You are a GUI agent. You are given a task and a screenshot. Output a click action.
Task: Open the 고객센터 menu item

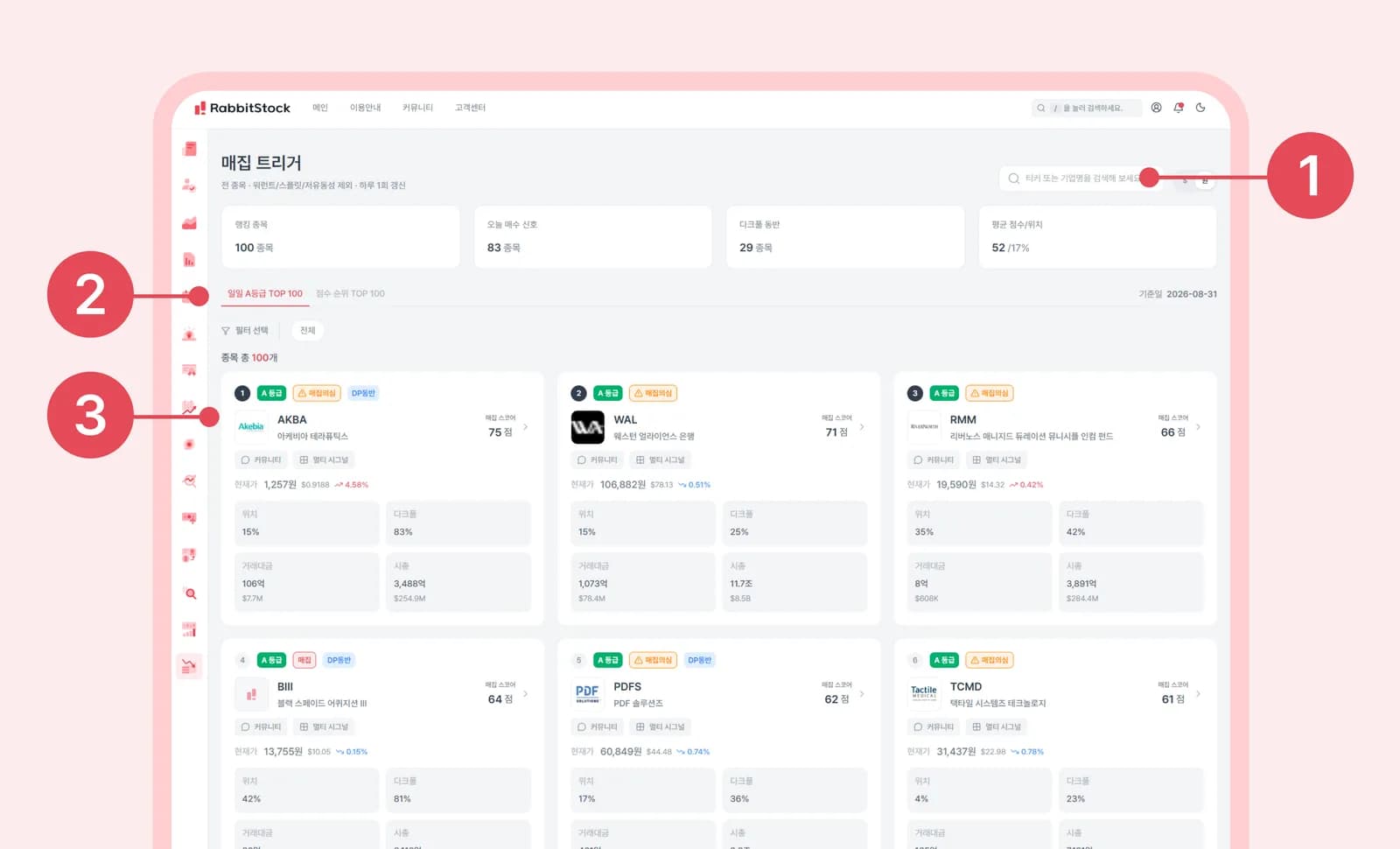(470, 108)
